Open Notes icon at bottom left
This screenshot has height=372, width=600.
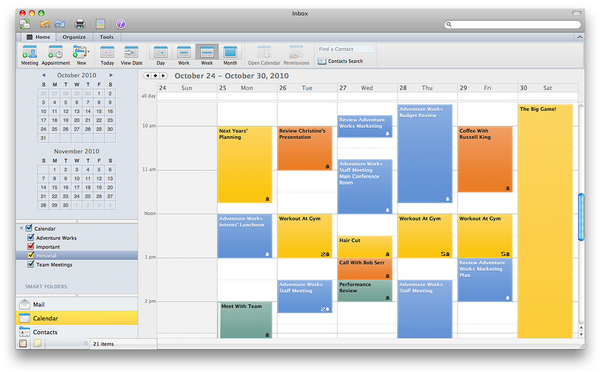tap(38, 343)
